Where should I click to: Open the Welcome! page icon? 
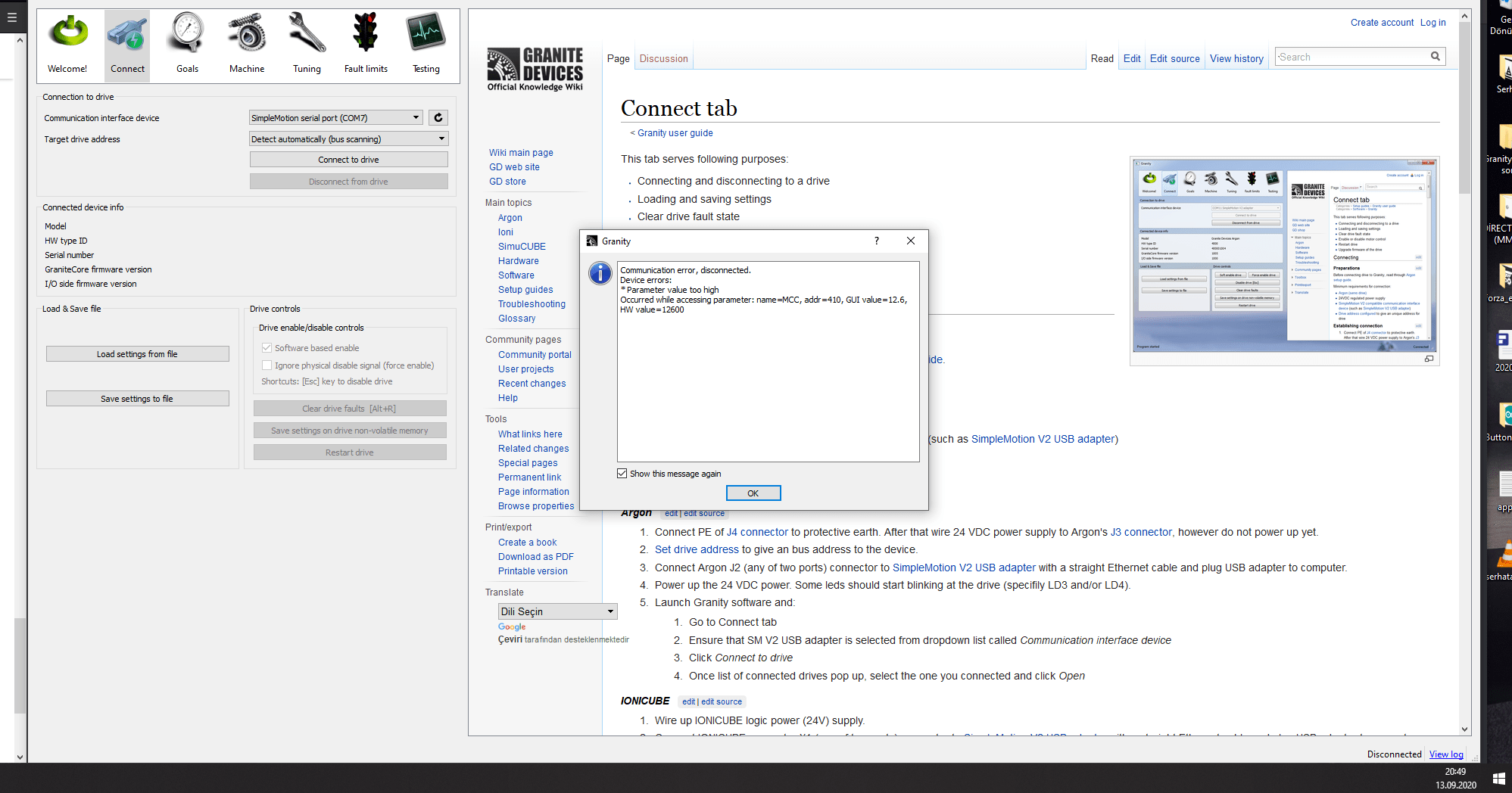(x=68, y=44)
